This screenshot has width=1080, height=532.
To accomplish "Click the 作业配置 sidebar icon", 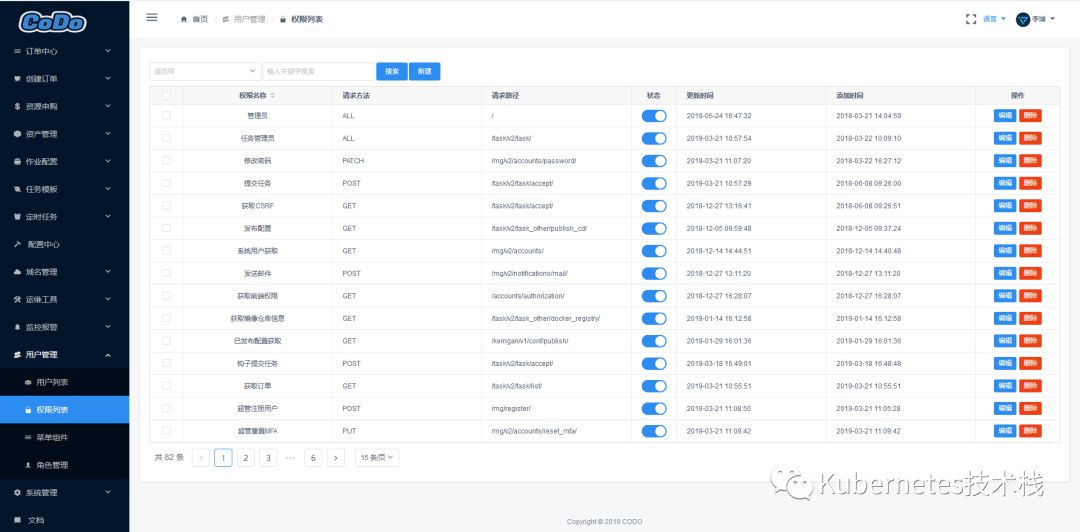I will pos(18,161).
